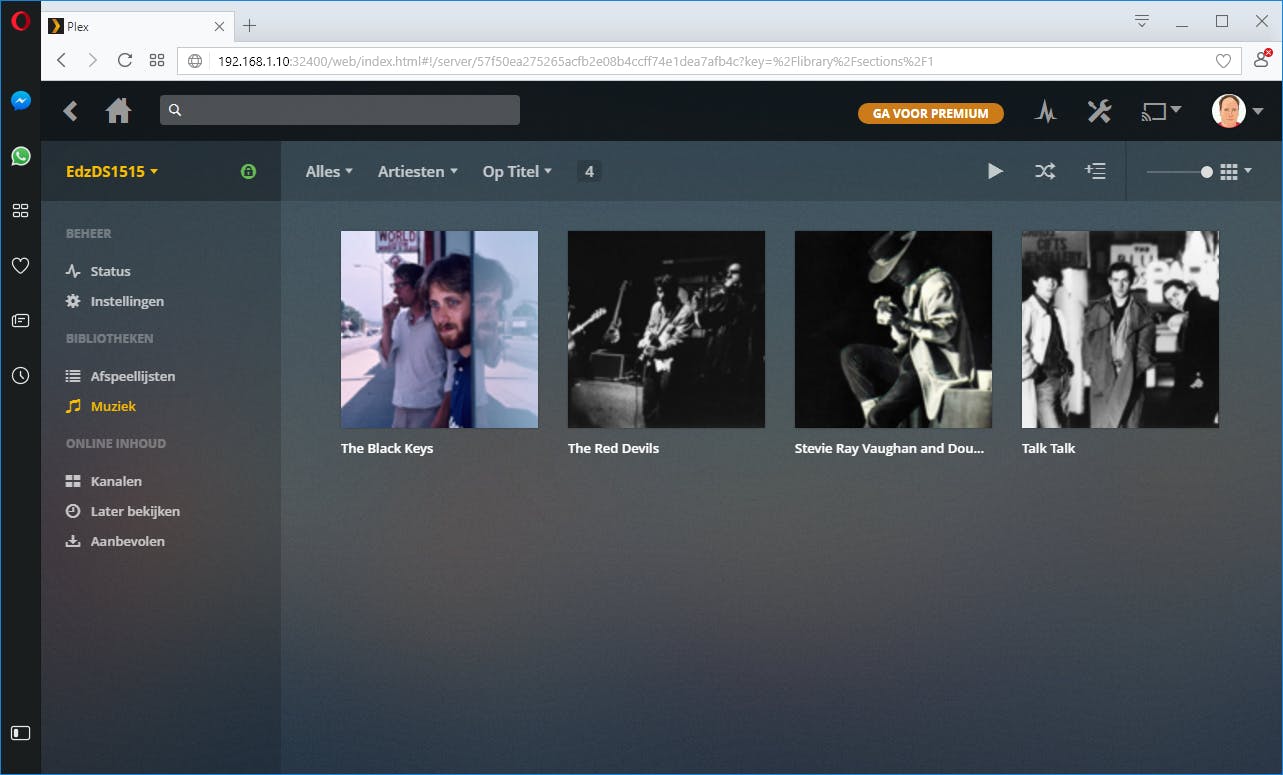Open the Op Titel sort dropdown
The height and width of the screenshot is (775, 1283).
(x=517, y=172)
